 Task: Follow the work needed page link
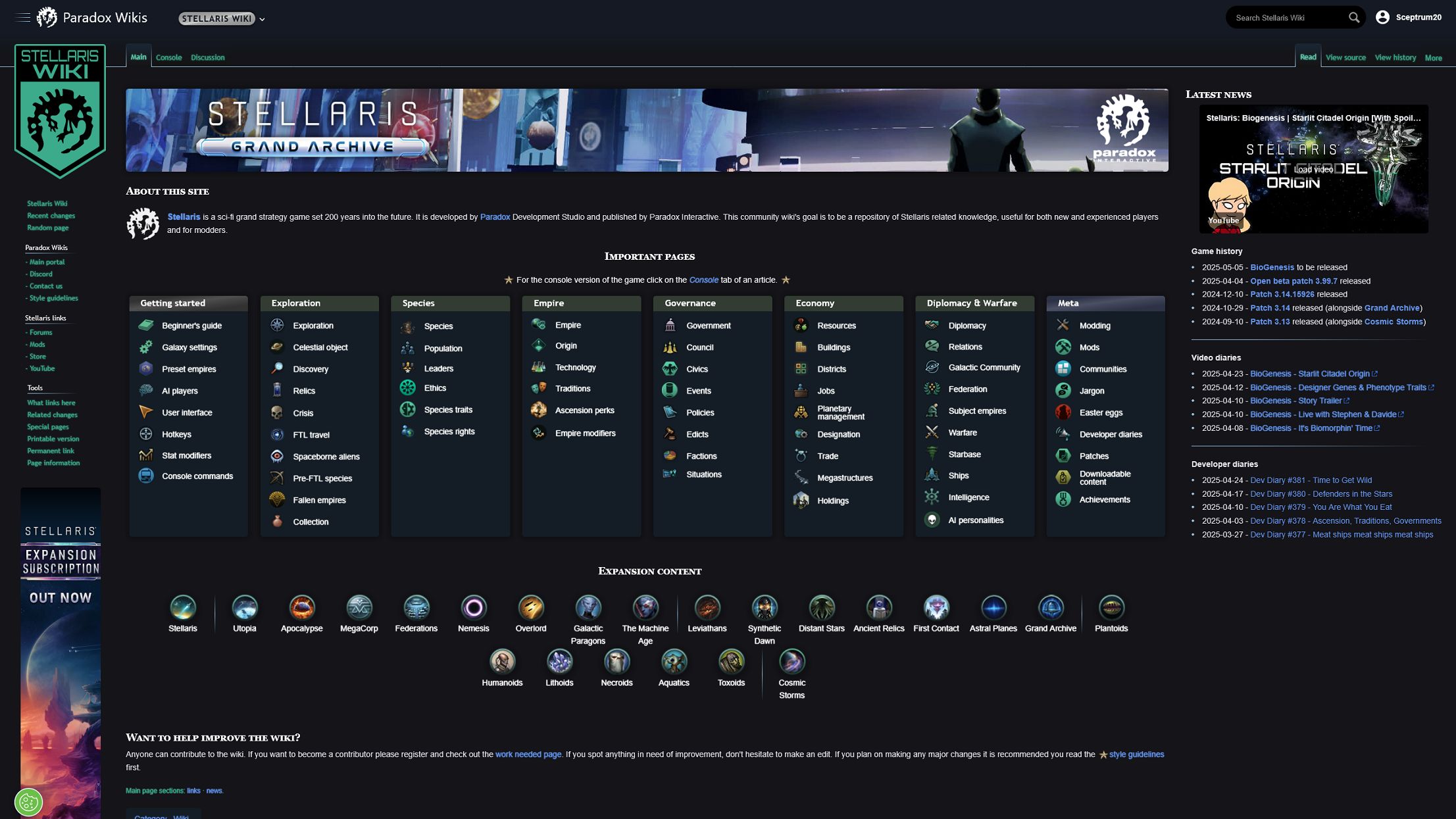(x=528, y=755)
